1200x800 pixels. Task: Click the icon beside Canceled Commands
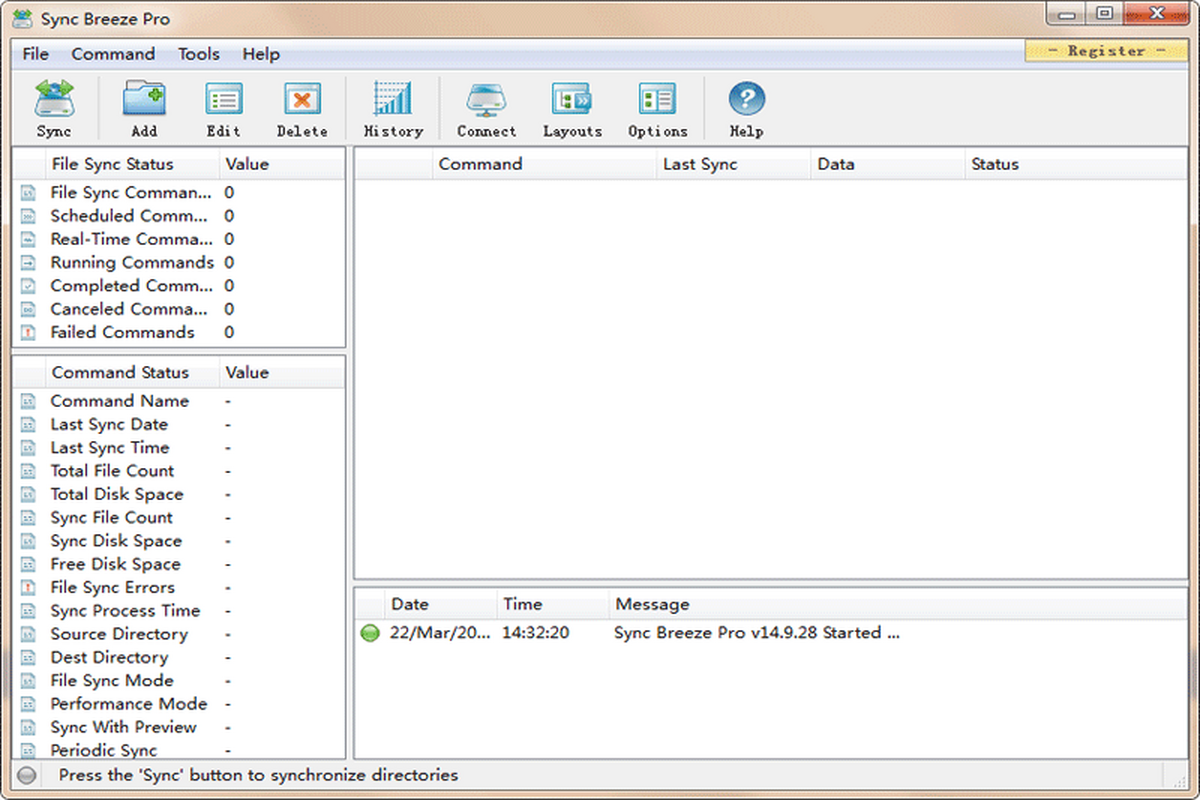pyautogui.click(x=29, y=310)
